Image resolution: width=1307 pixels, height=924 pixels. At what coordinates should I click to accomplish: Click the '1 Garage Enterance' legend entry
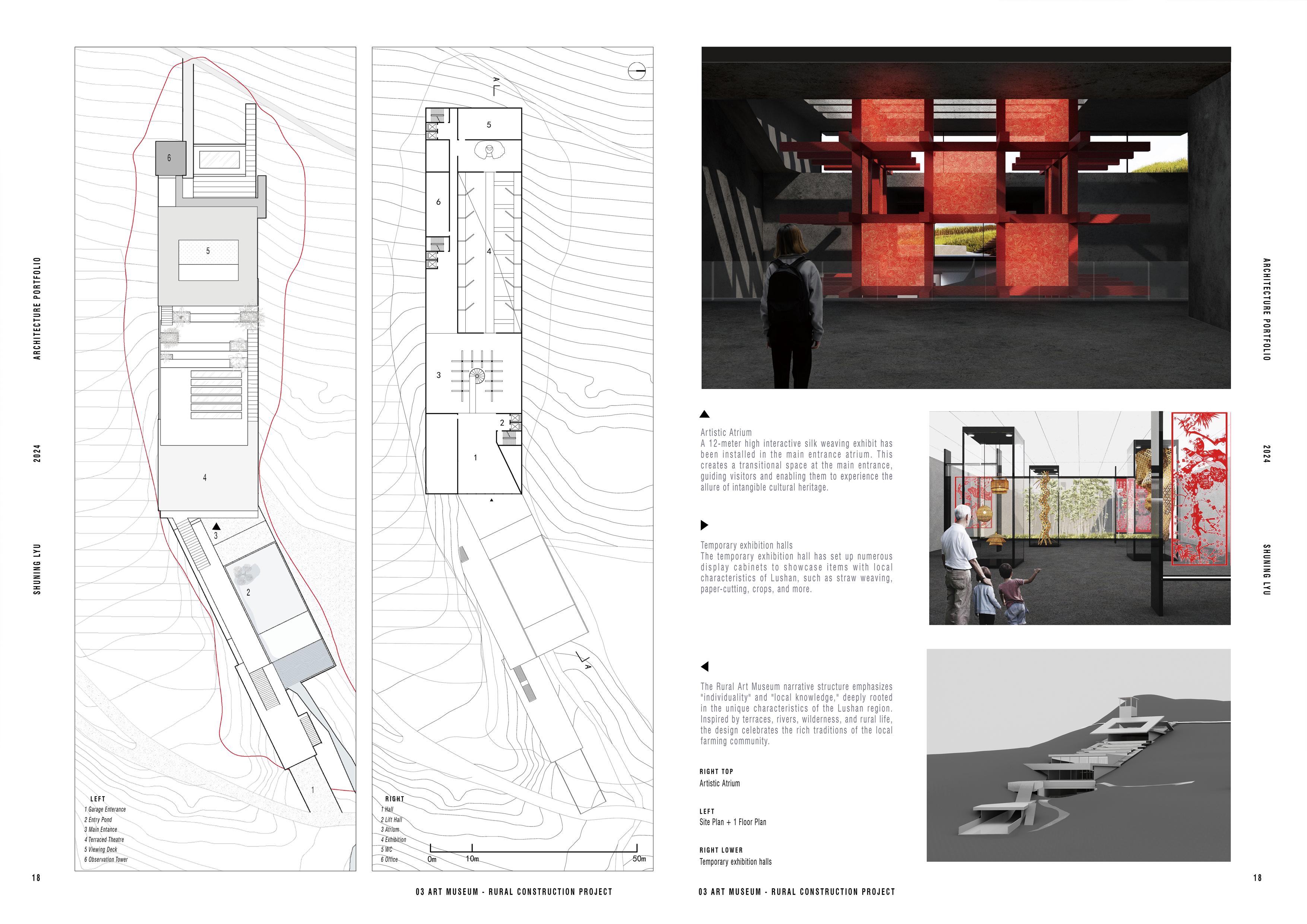click(105, 809)
